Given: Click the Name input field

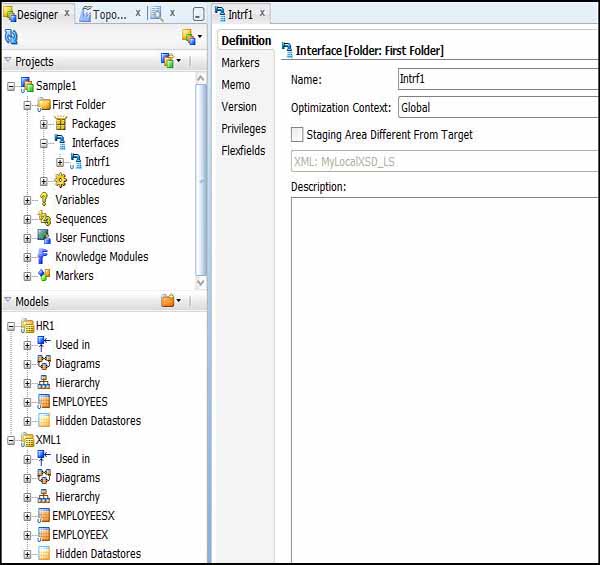Looking at the screenshot, I should 498,79.
